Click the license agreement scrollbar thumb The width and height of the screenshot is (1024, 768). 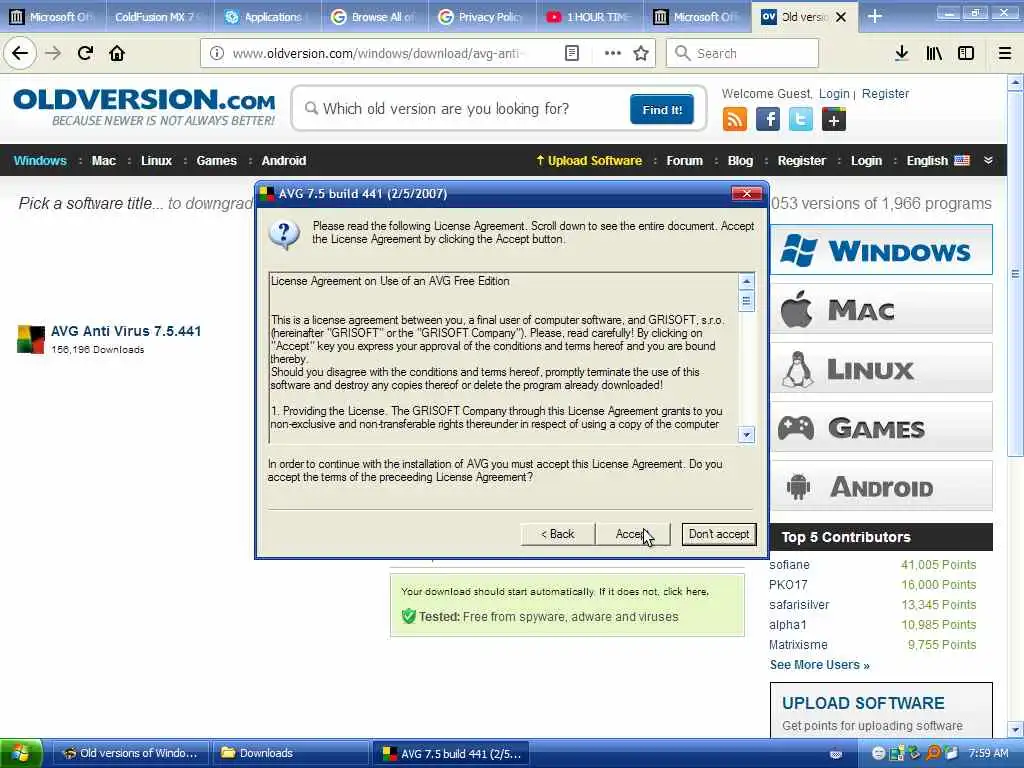coord(746,301)
